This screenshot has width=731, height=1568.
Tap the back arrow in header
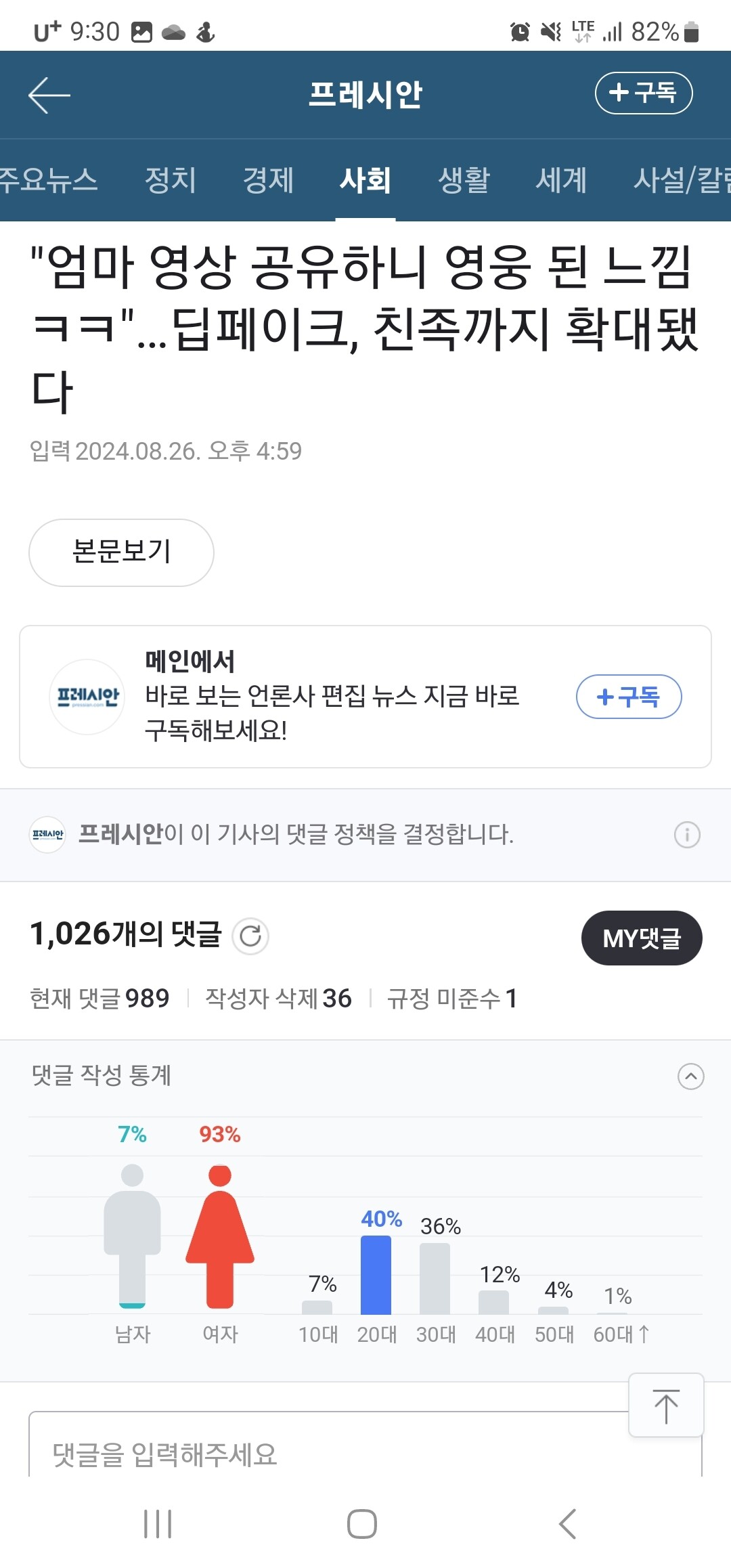point(49,95)
